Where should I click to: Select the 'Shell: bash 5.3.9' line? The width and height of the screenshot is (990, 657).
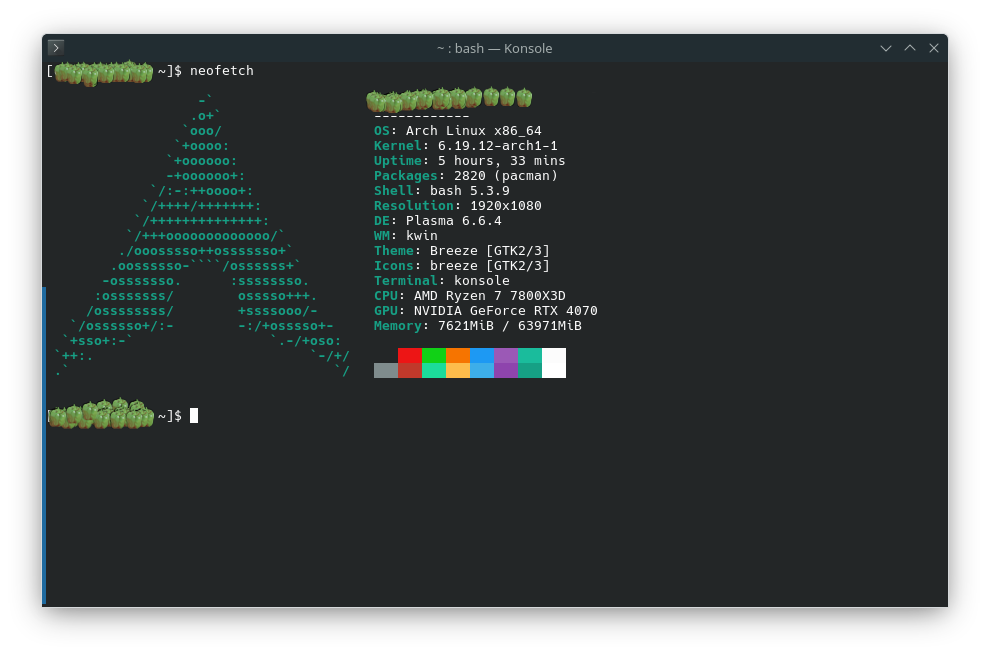pyautogui.click(x=442, y=191)
